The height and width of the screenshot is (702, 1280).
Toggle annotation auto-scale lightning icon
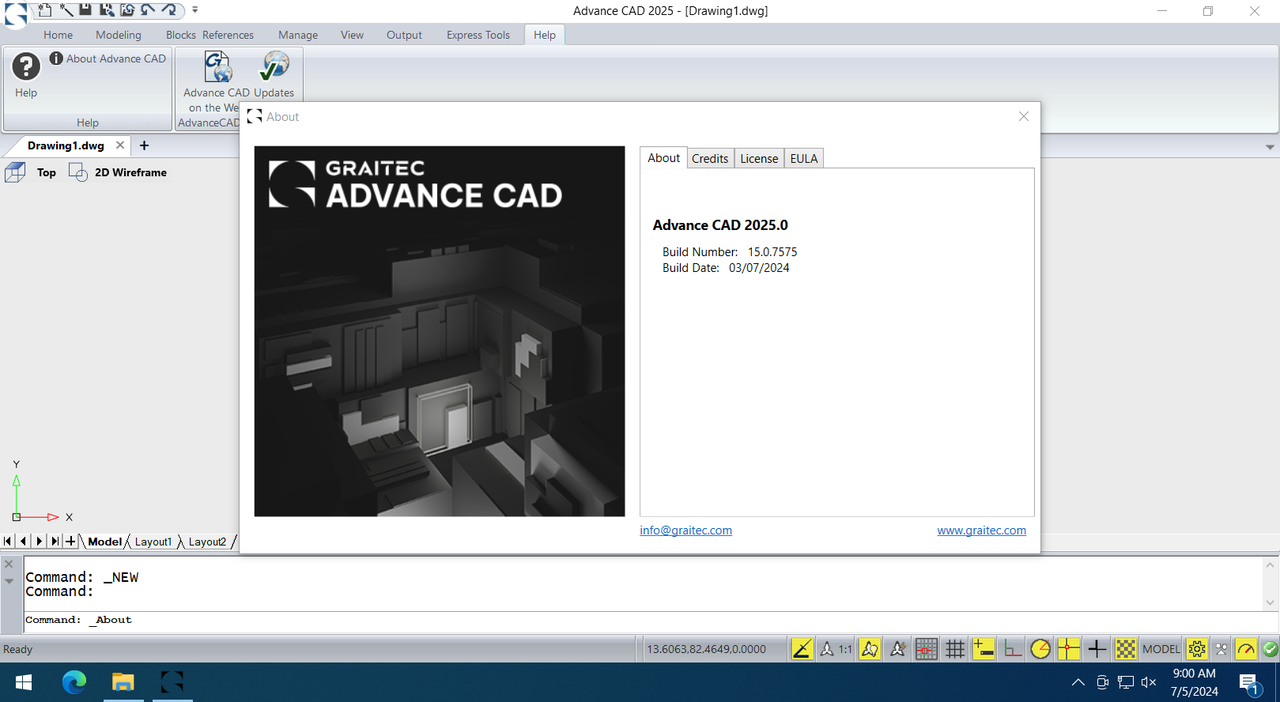click(x=898, y=649)
